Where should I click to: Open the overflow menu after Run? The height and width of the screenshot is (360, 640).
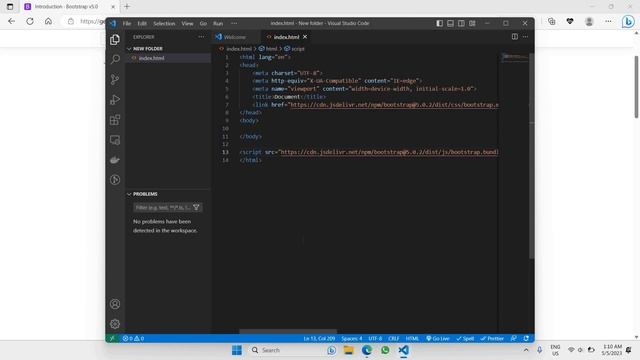pyautogui.click(x=234, y=23)
